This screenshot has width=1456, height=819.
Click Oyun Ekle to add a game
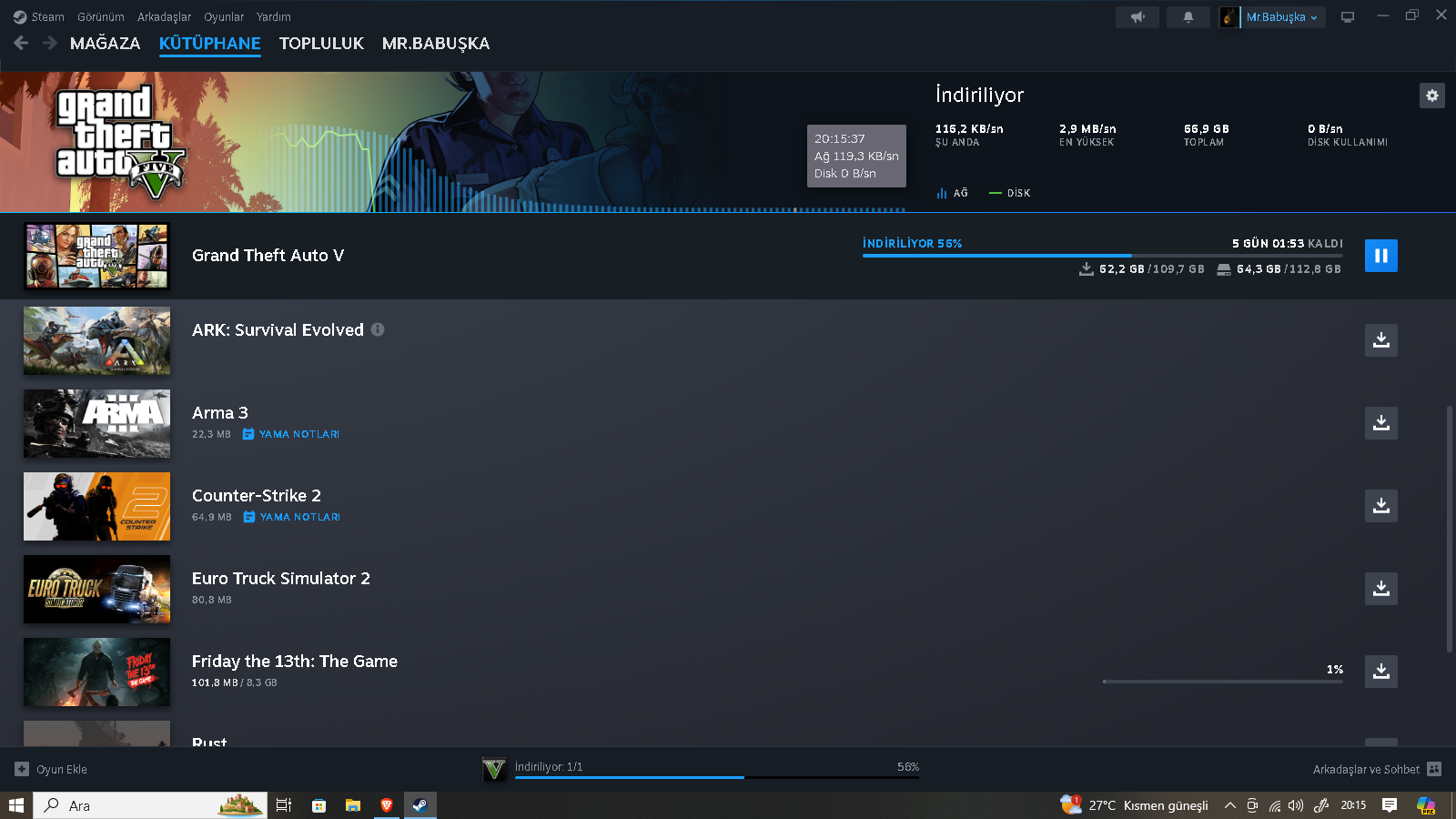[x=52, y=769]
